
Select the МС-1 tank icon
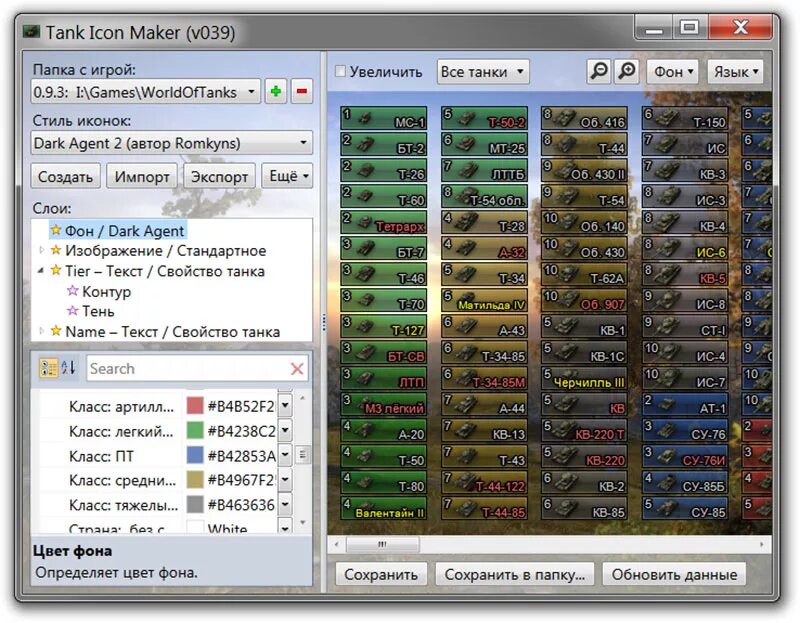(384, 118)
